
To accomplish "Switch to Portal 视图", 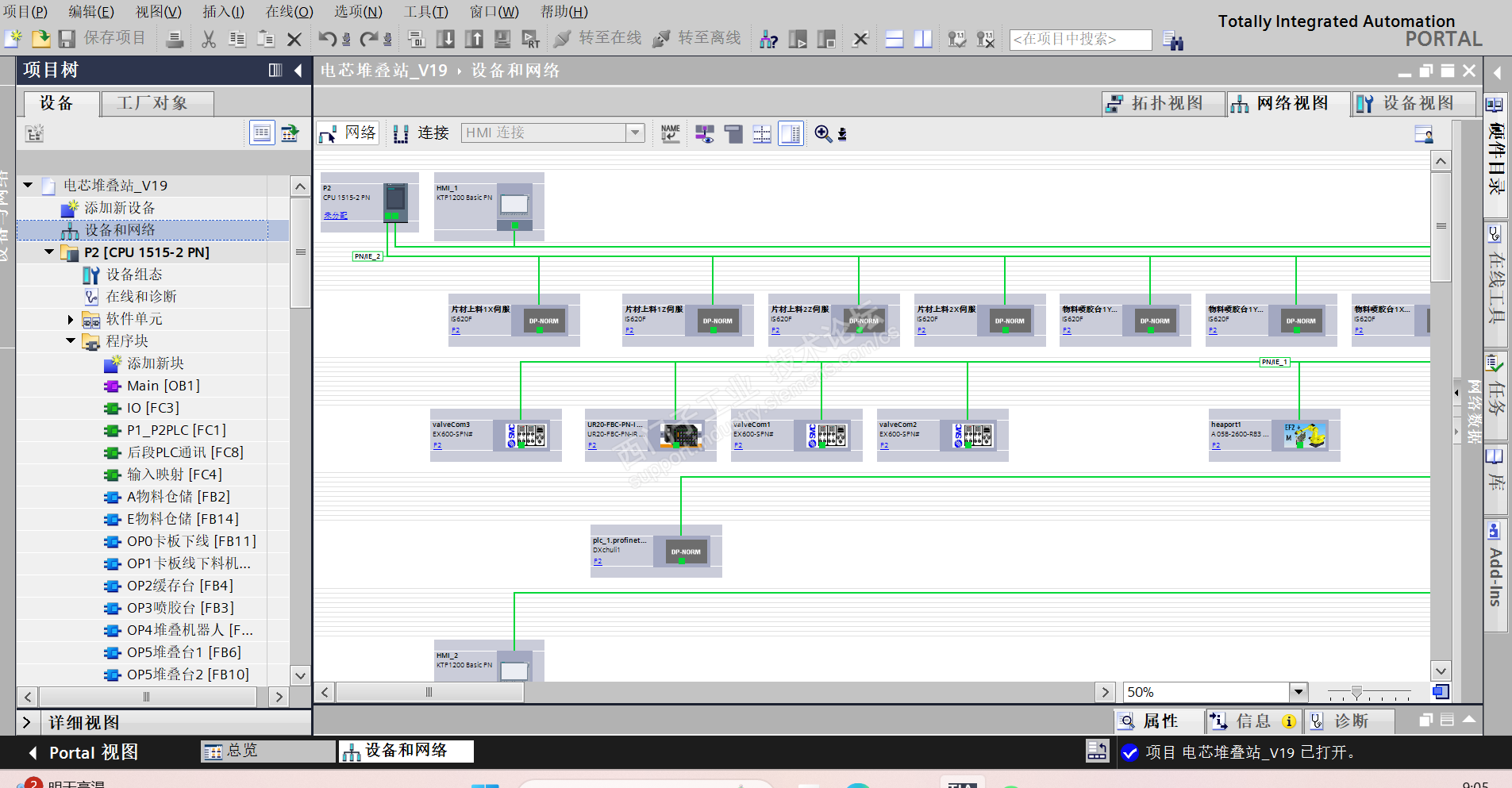I will [83, 752].
